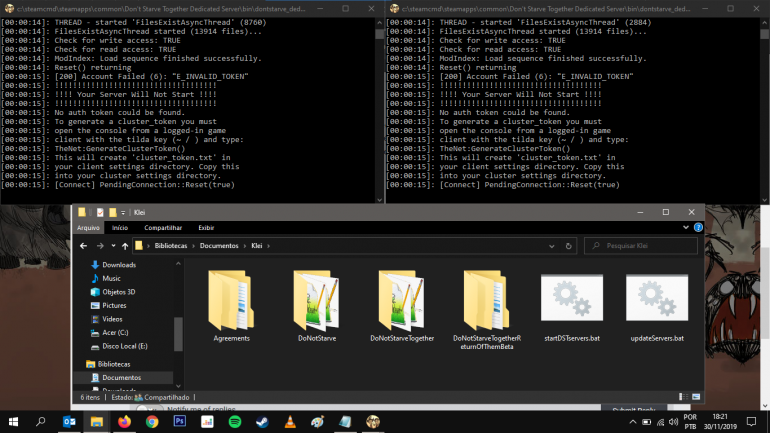Open the Don't Starve server taskbar icon
Viewport: 770px width, 433px height.
tap(373, 422)
